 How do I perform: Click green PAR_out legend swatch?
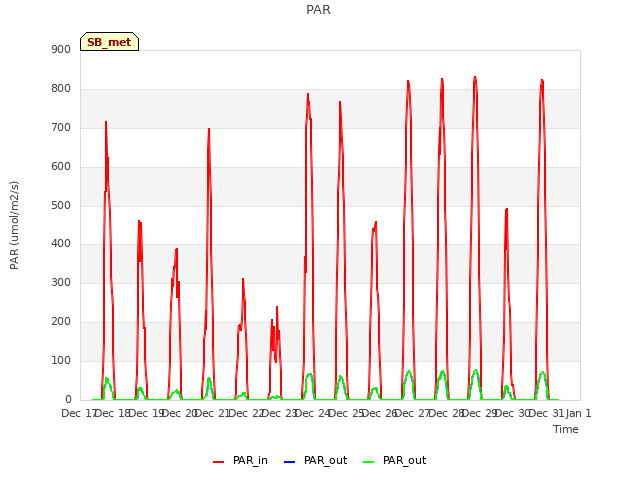pyautogui.click(x=369, y=462)
